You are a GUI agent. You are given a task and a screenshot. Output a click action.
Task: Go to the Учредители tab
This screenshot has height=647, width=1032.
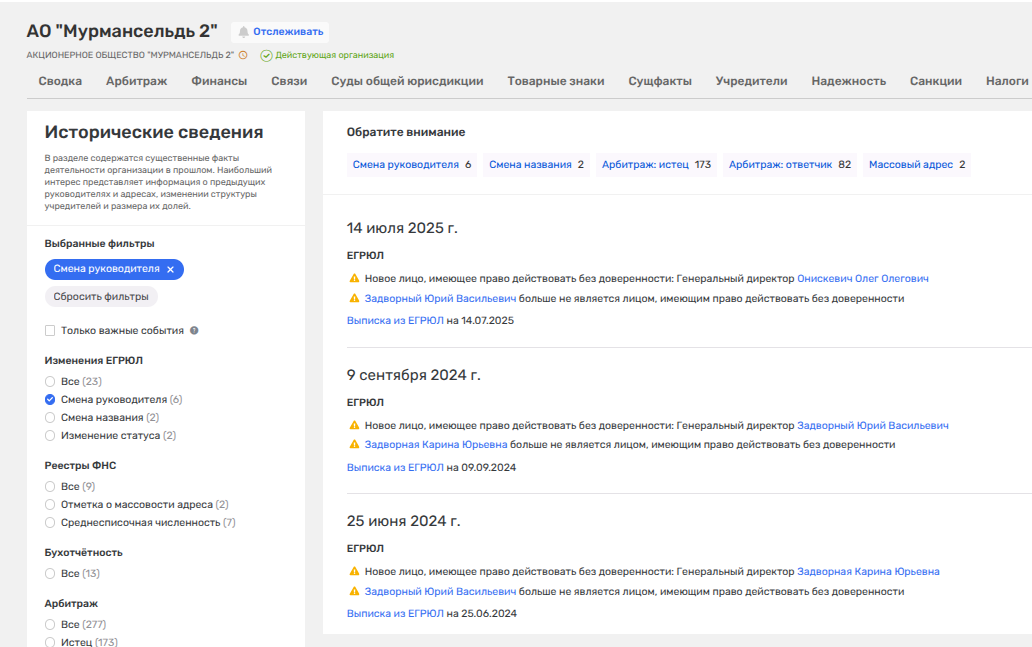click(x=751, y=81)
